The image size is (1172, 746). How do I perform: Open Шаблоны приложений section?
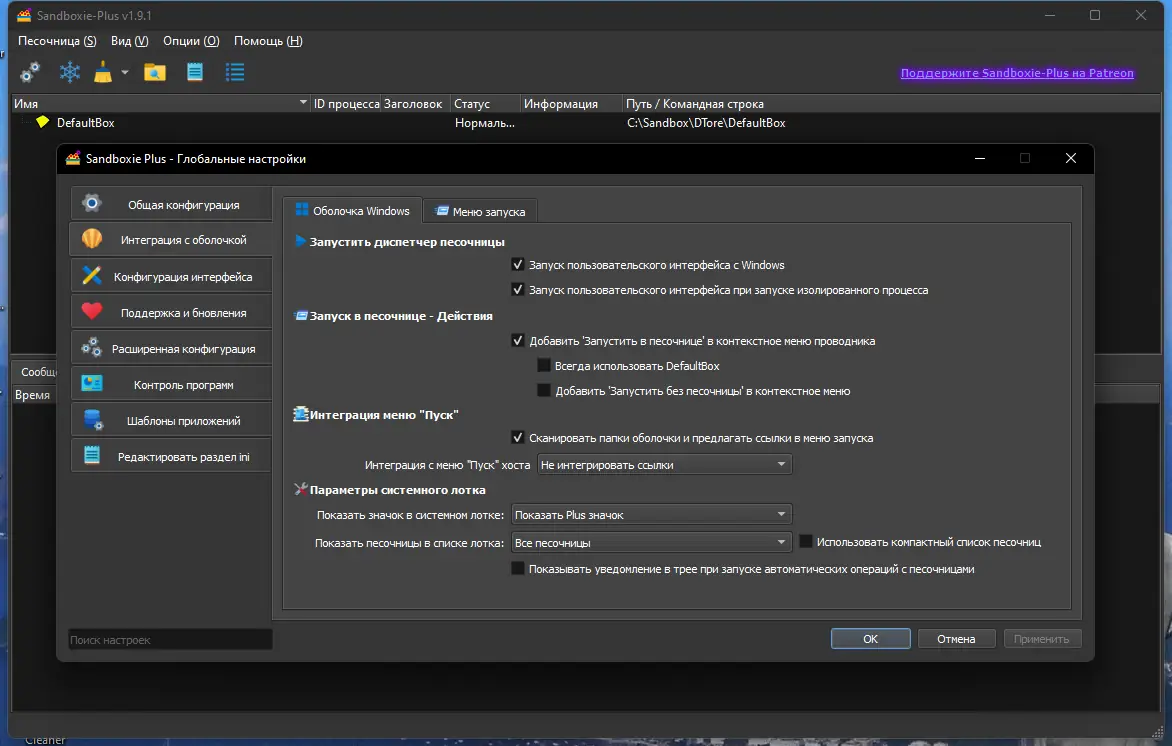pyautogui.click(x=171, y=421)
